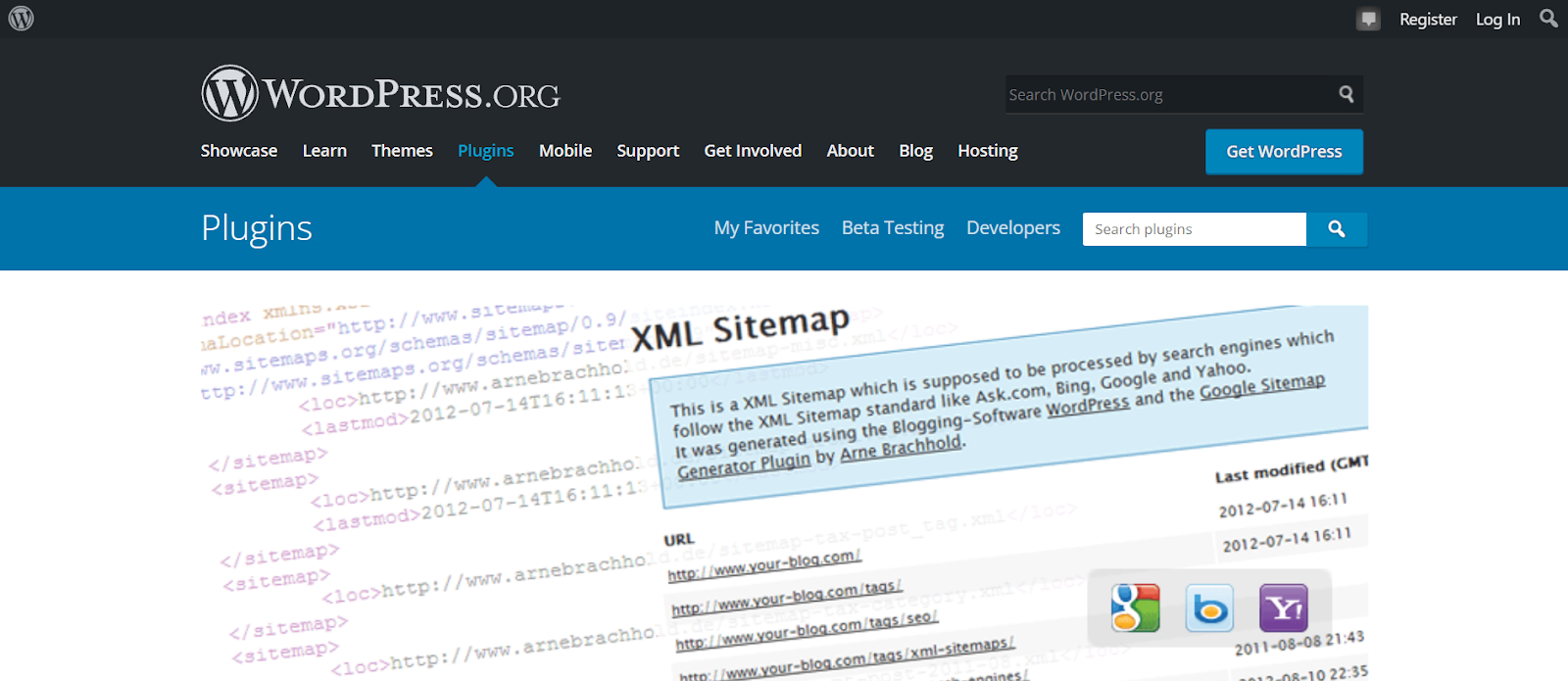
Task: Open Beta Testing link
Action: coord(893,228)
